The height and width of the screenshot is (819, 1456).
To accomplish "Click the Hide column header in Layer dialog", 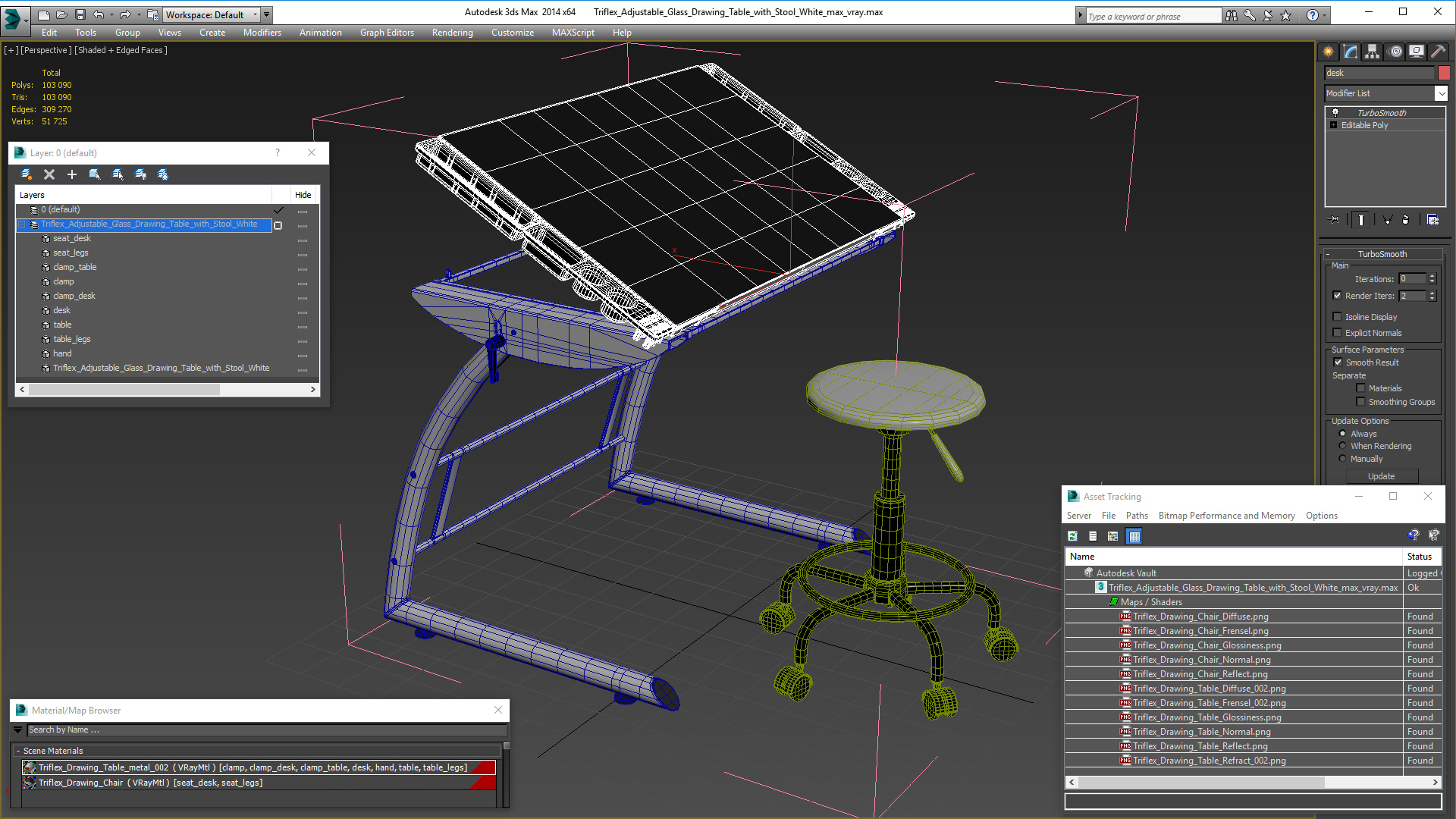I will pos(303,195).
